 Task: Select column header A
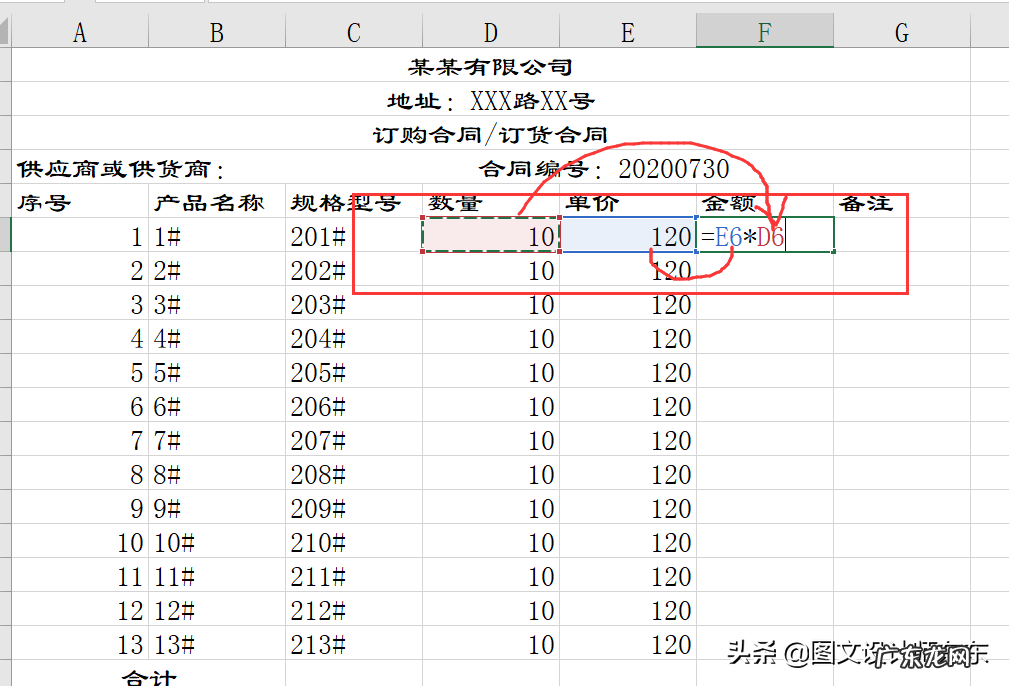(79, 31)
